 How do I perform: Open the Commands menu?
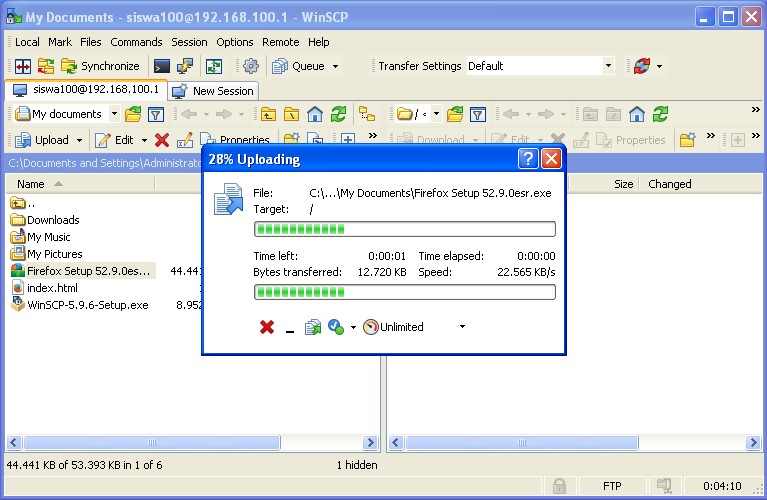tap(136, 42)
